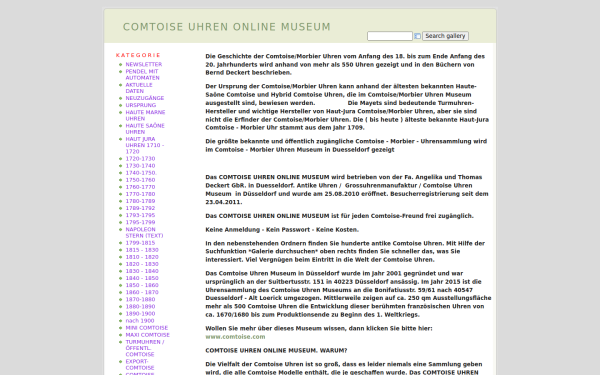
Task: Open TURMUHREN / ÖFFENTL. COMTOISE category
Action: pos(145,348)
